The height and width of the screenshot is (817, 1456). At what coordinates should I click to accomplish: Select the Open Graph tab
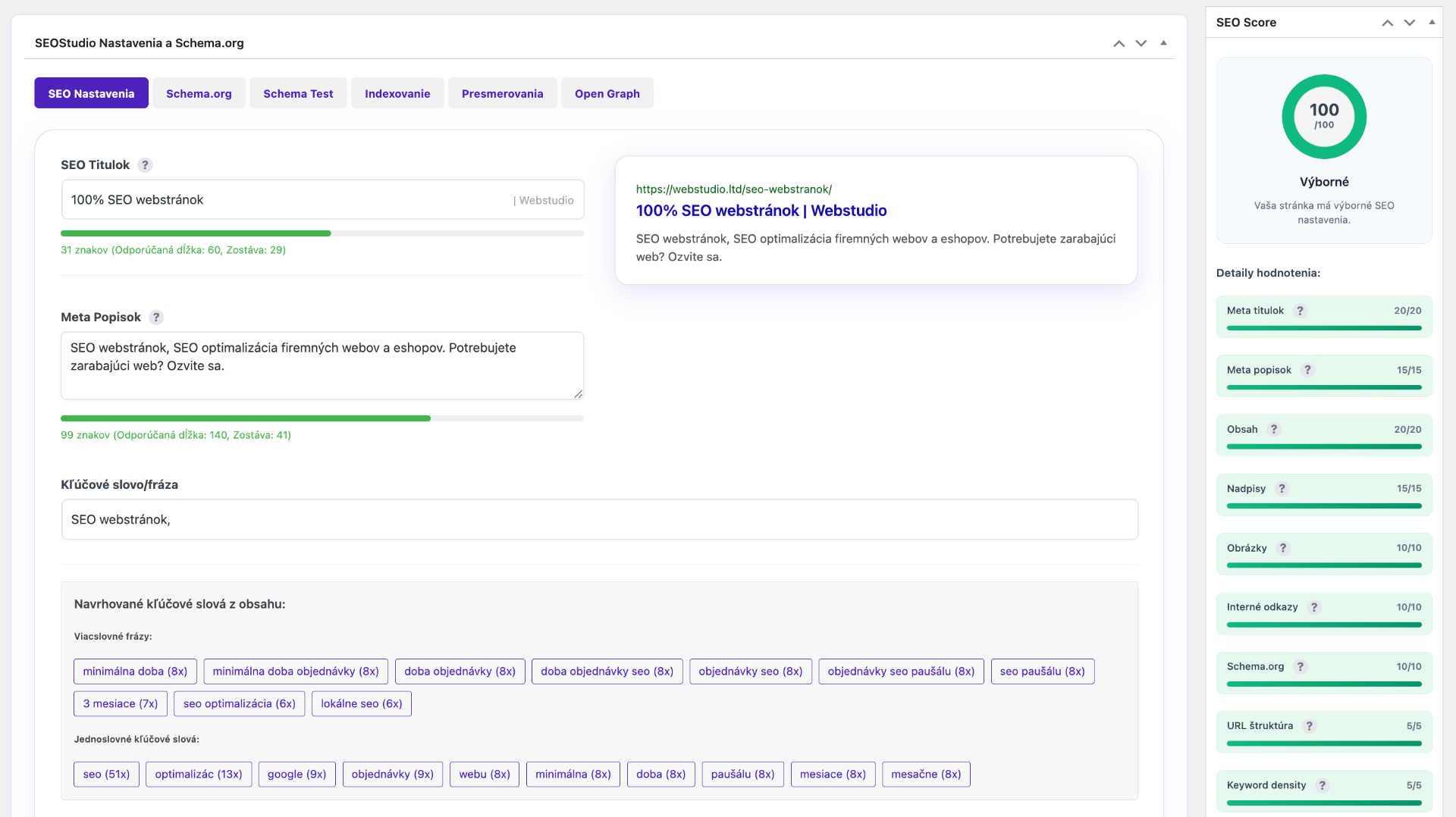607,93
